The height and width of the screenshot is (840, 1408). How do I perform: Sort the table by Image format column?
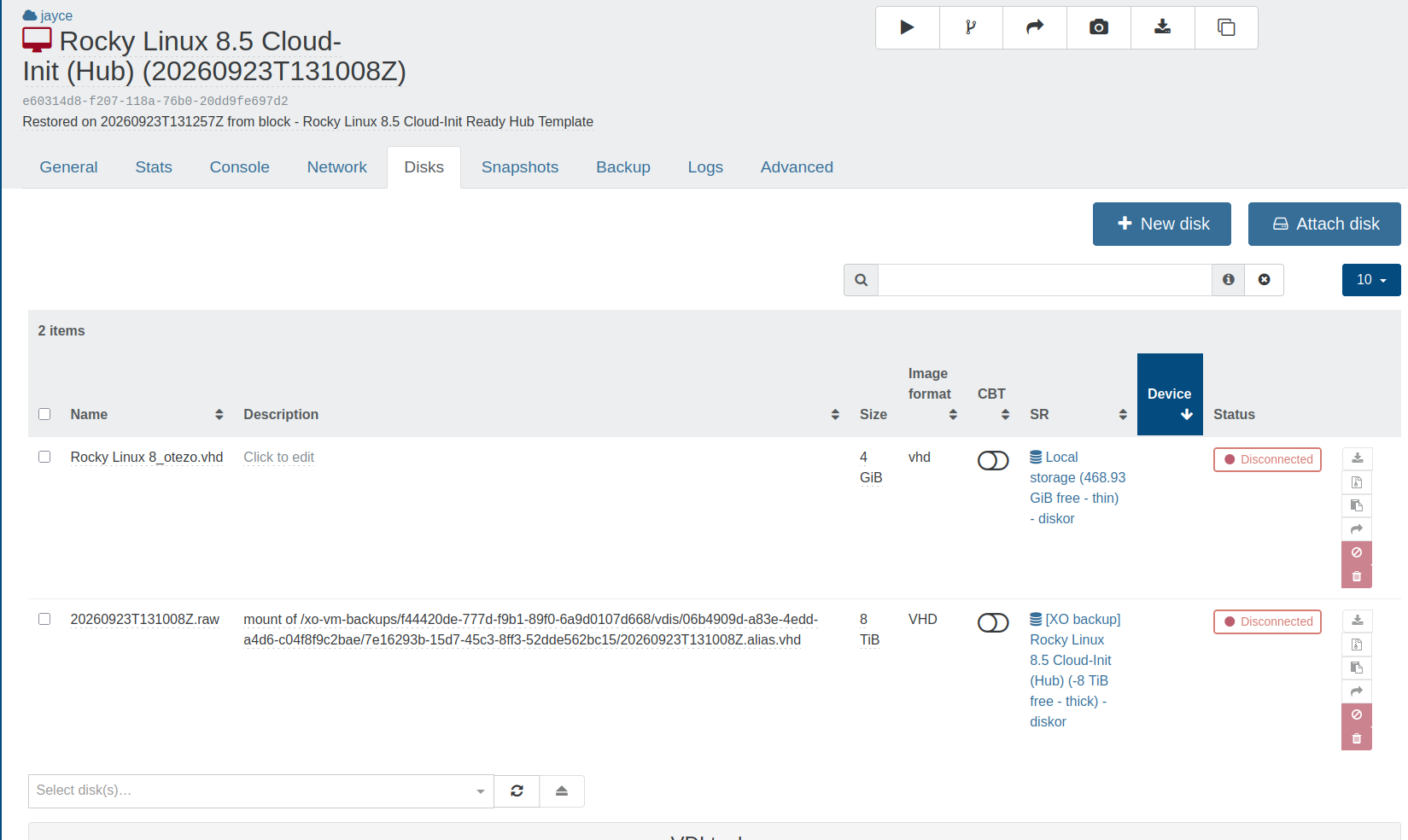tap(933, 394)
